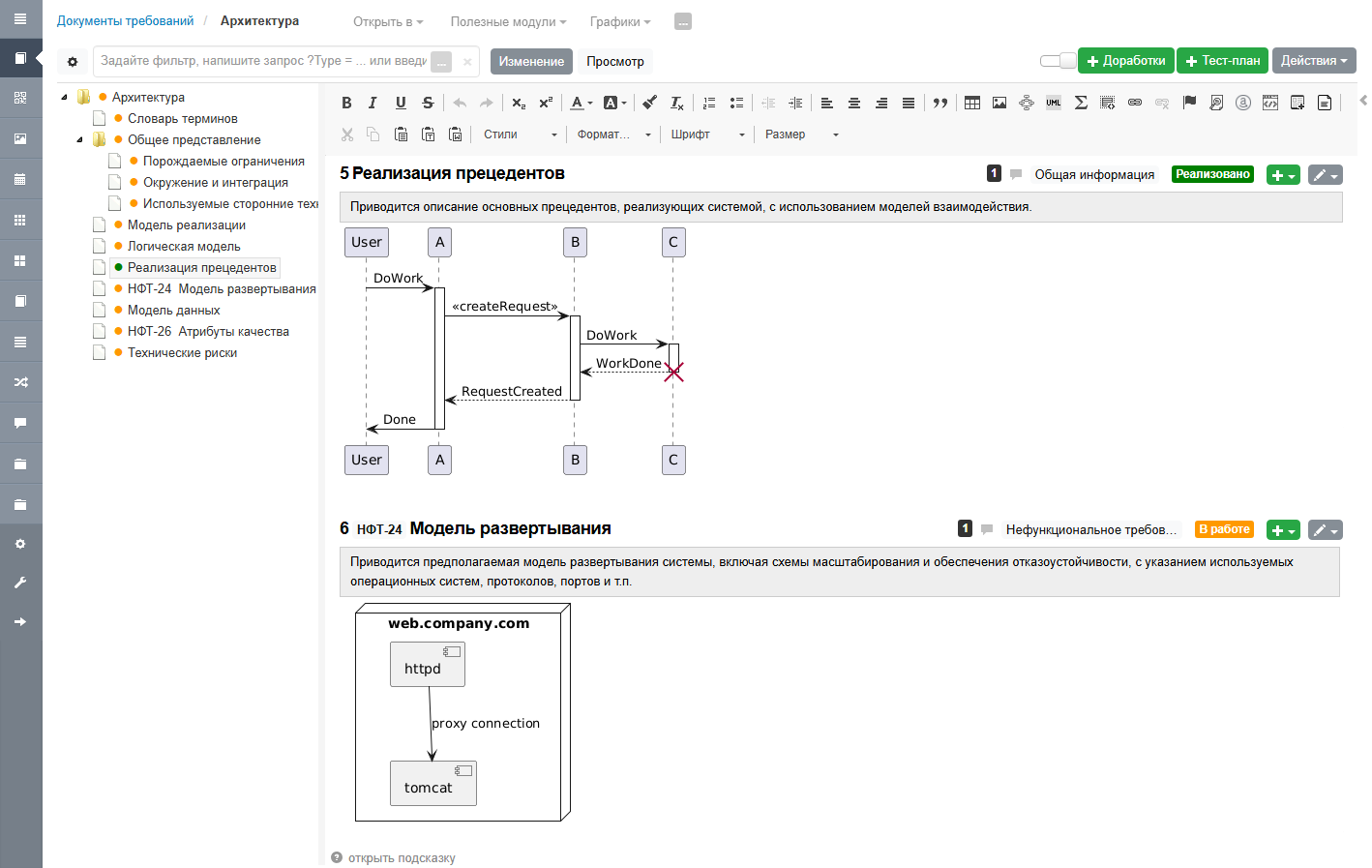Click the открыть подсказку link
The height and width of the screenshot is (868, 1372).
click(402, 858)
